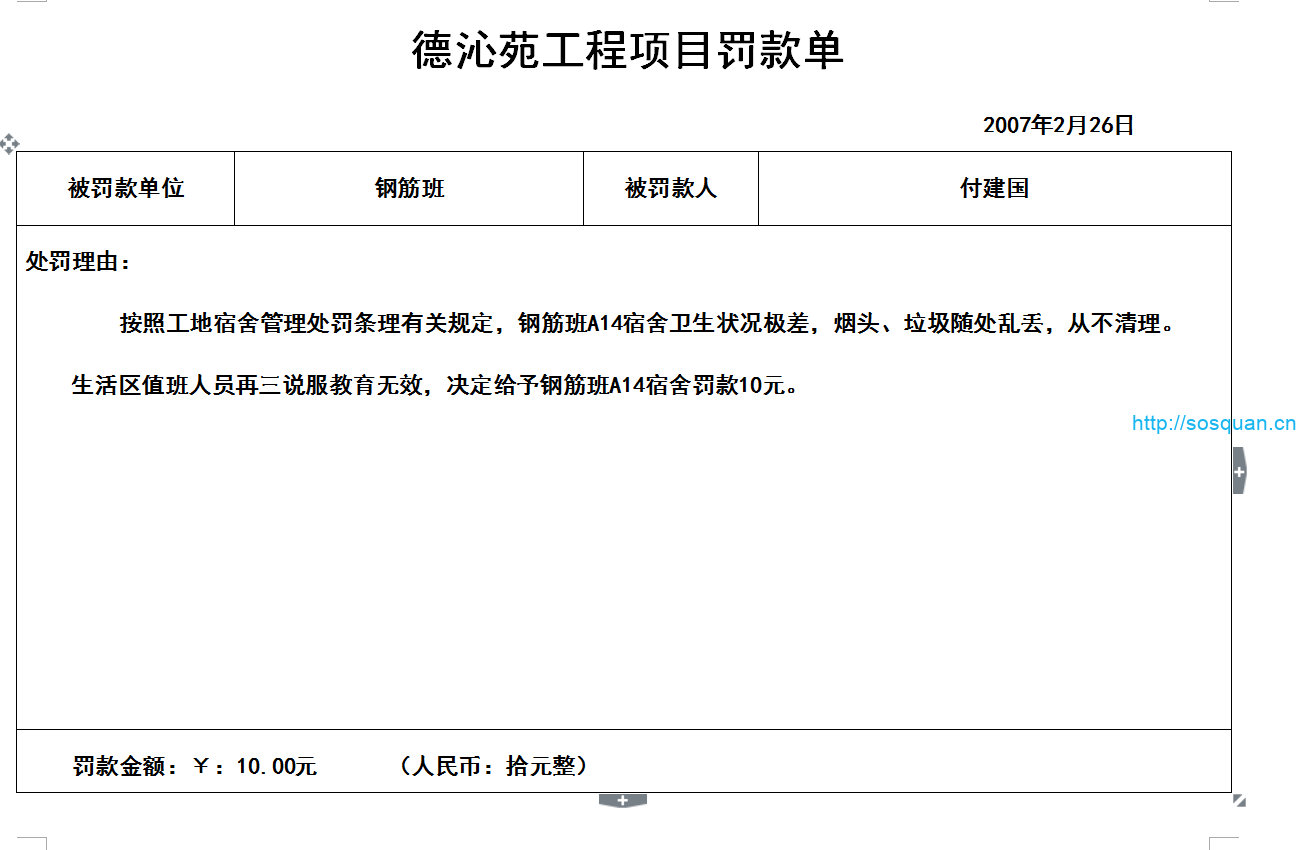Screen dimensions: 1305x850
Task: Select the 被罚款单位 header cell
Action: 126,188
